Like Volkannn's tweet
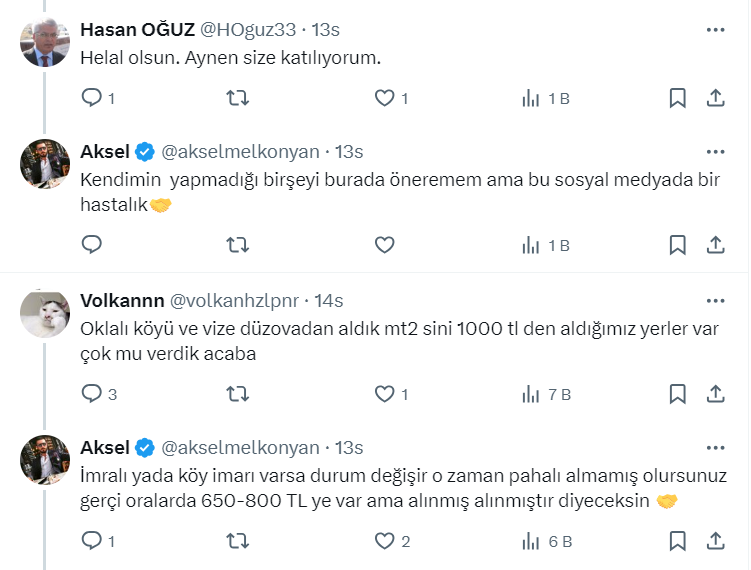This screenshot has width=751, height=570. 384,394
